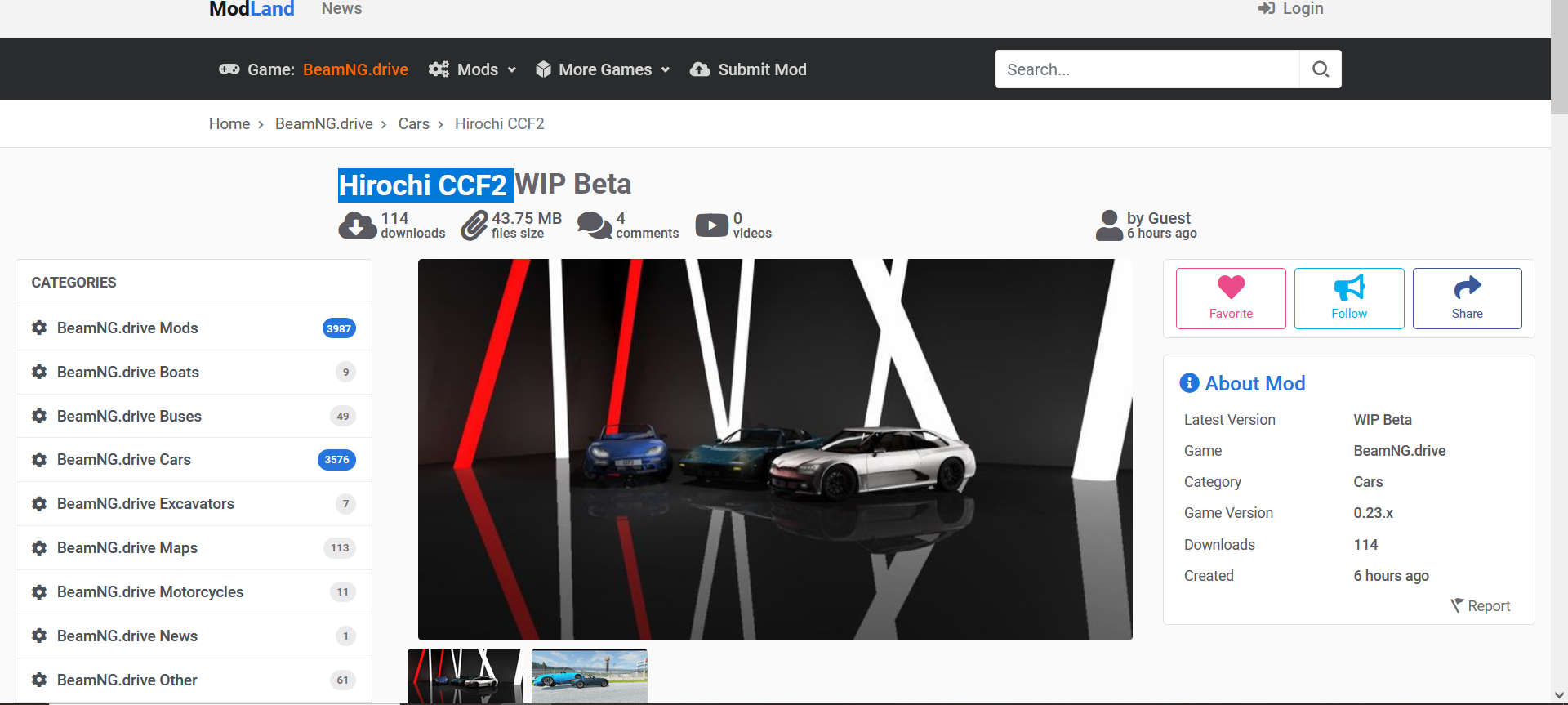Viewport: 1568px width, 705px height.
Task: Click the 0.23.x game version value
Action: (x=1373, y=513)
